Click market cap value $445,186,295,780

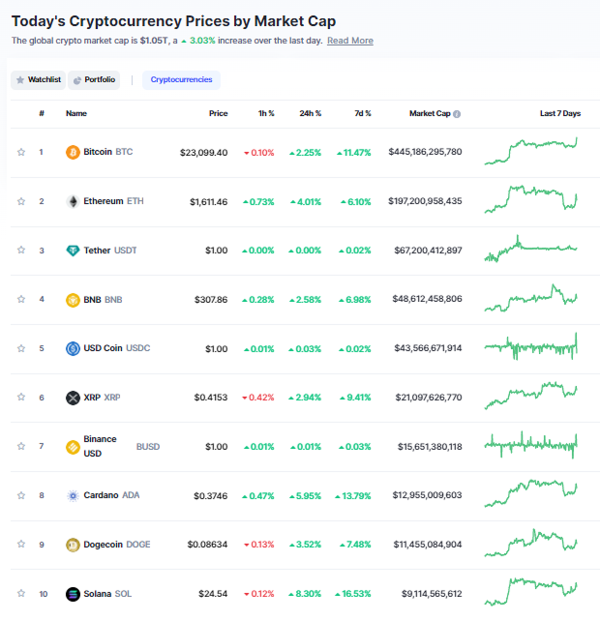coord(425,152)
